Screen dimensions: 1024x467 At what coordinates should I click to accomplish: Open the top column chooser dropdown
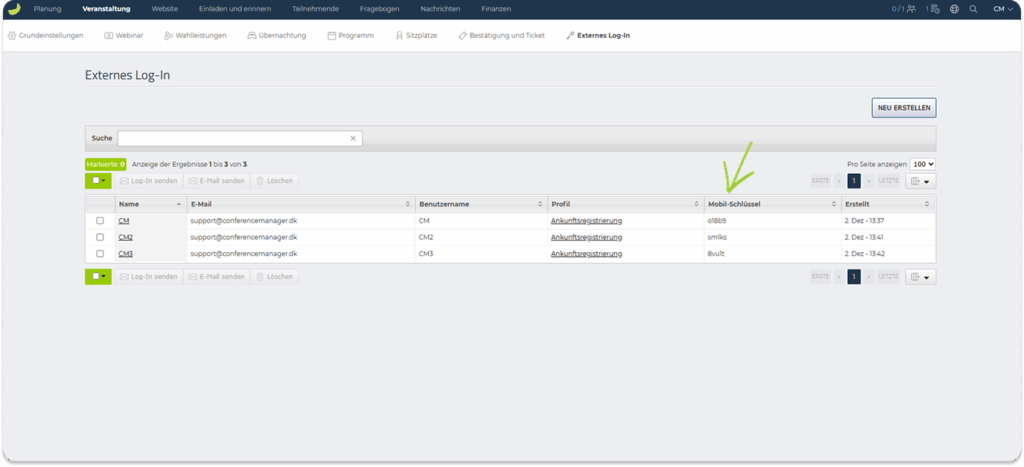(920, 181)
